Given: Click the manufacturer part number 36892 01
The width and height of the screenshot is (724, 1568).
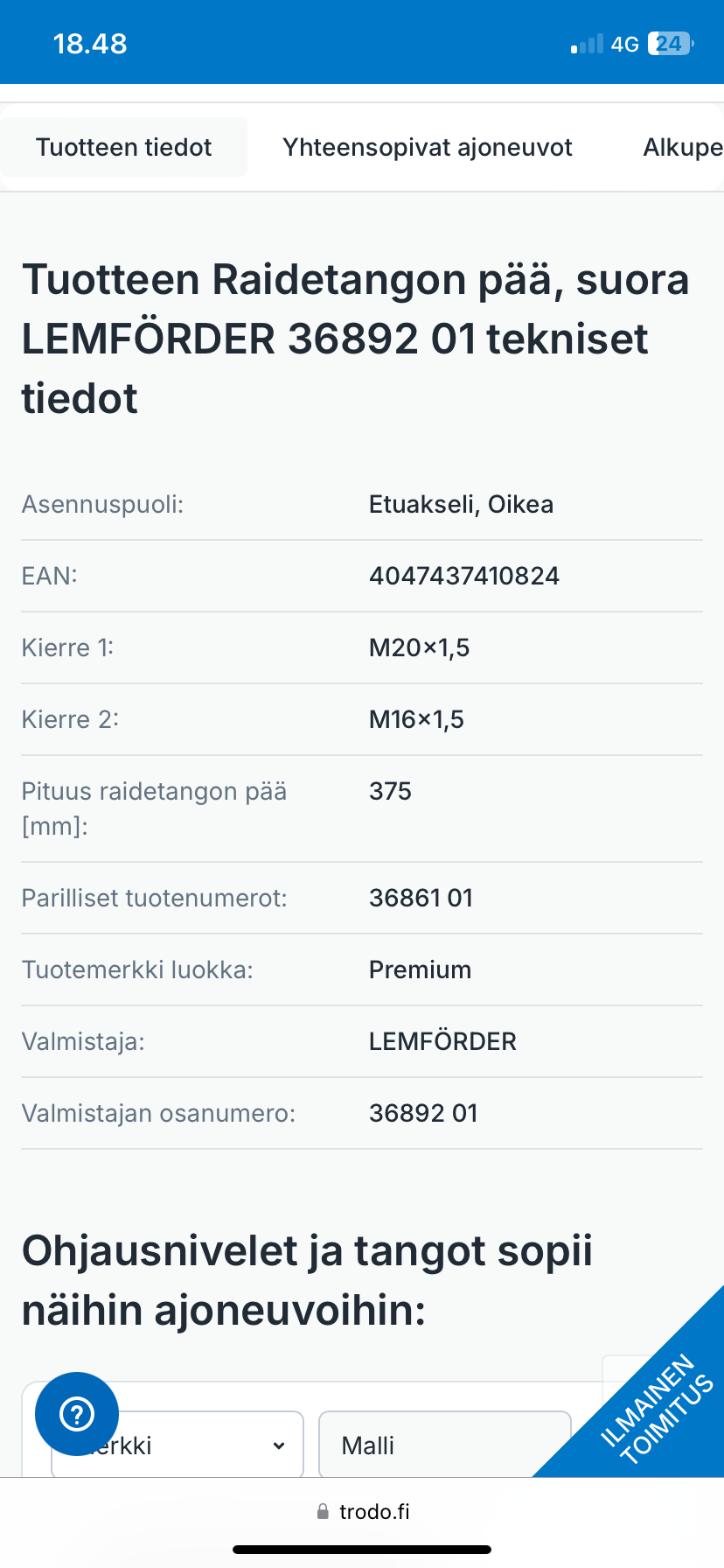Looking at the screenshot, I should coord(423,1113).
